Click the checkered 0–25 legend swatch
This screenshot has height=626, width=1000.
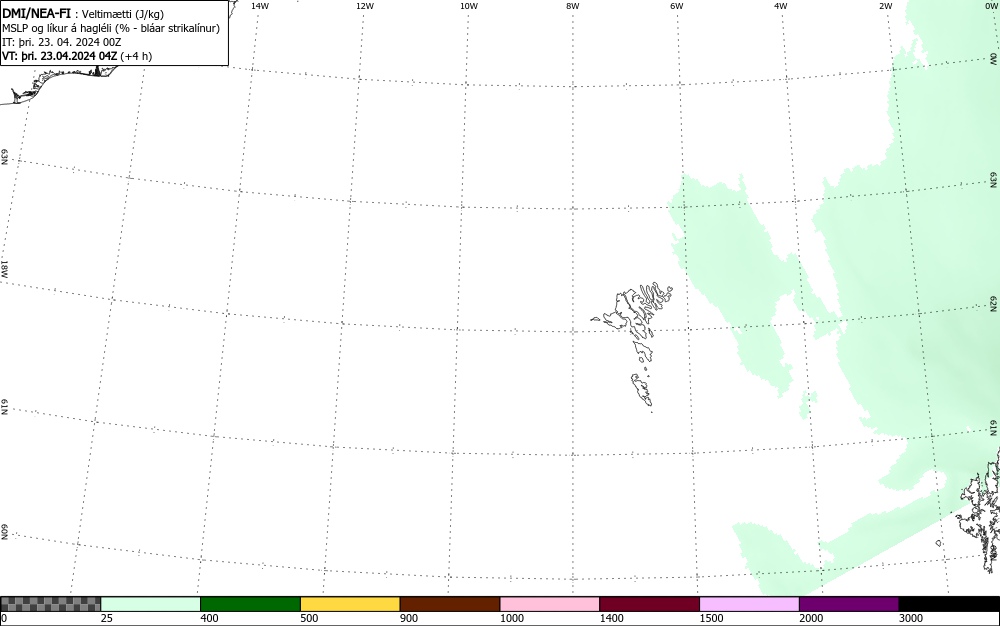pyautogui.click(x=50, y=604)
